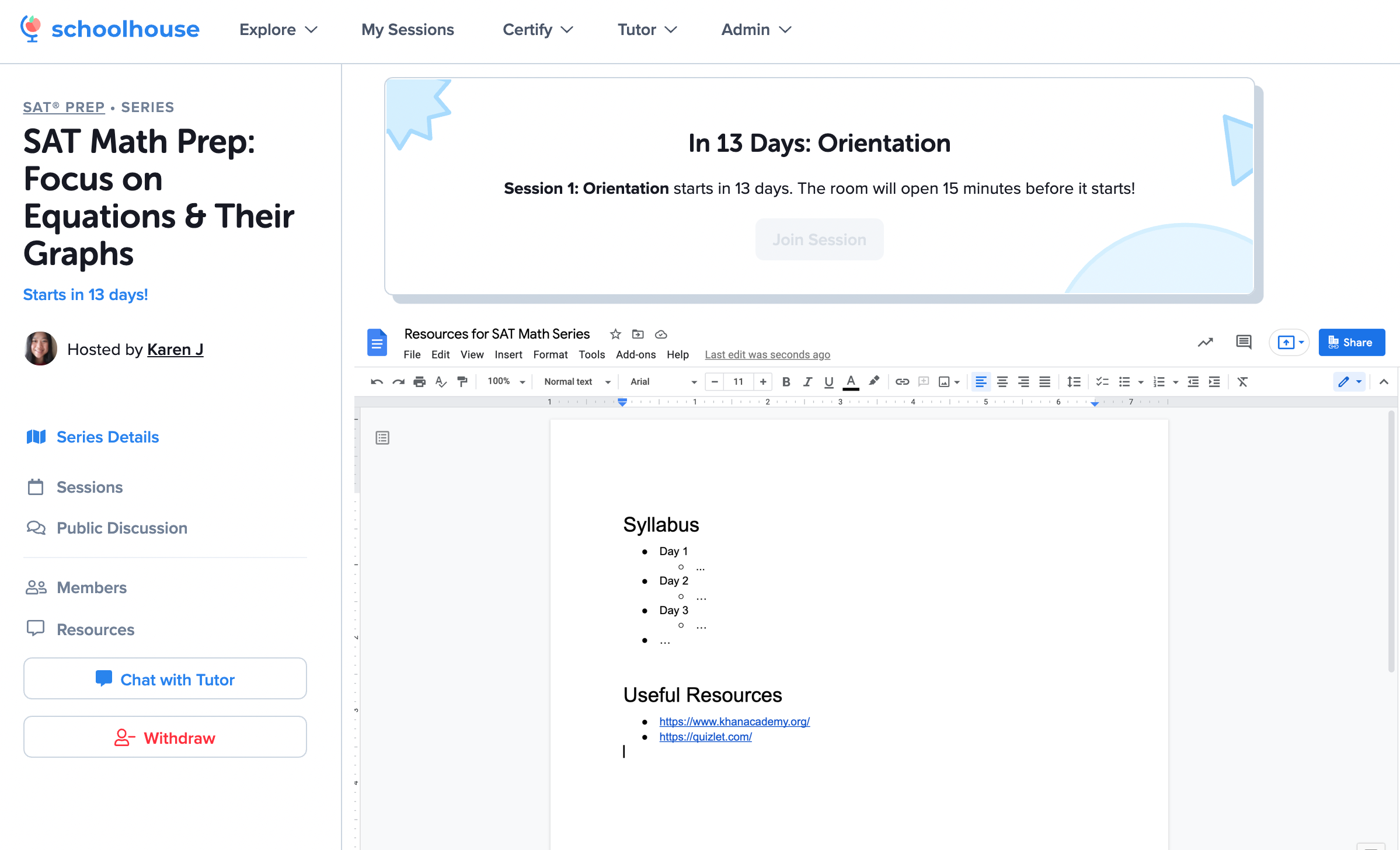Click the Withdraw button
This screenshot has width=1400, height=850.
(x=165, y=737)
